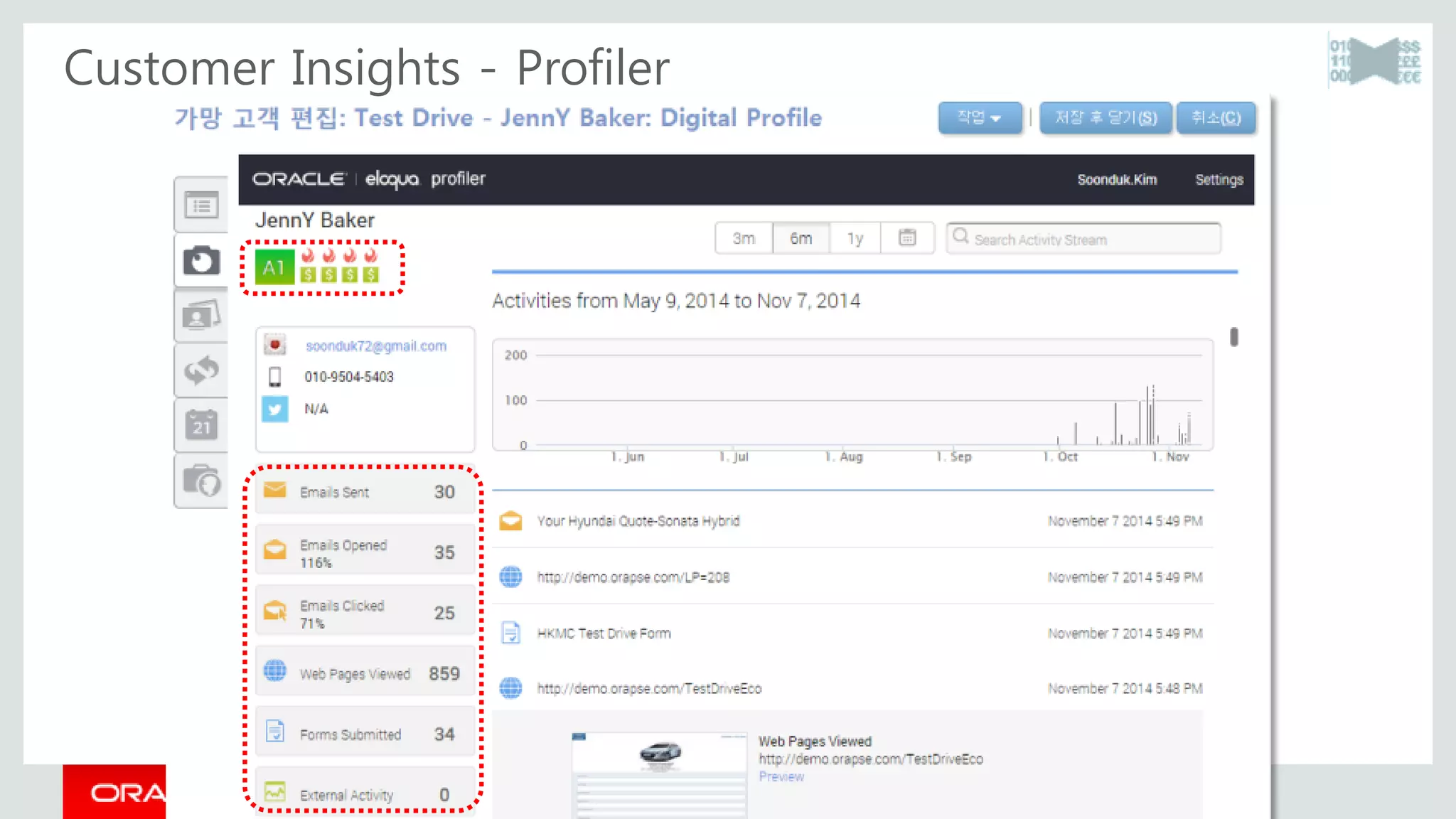Click the Forms Submitted document icon

[275, 731]
